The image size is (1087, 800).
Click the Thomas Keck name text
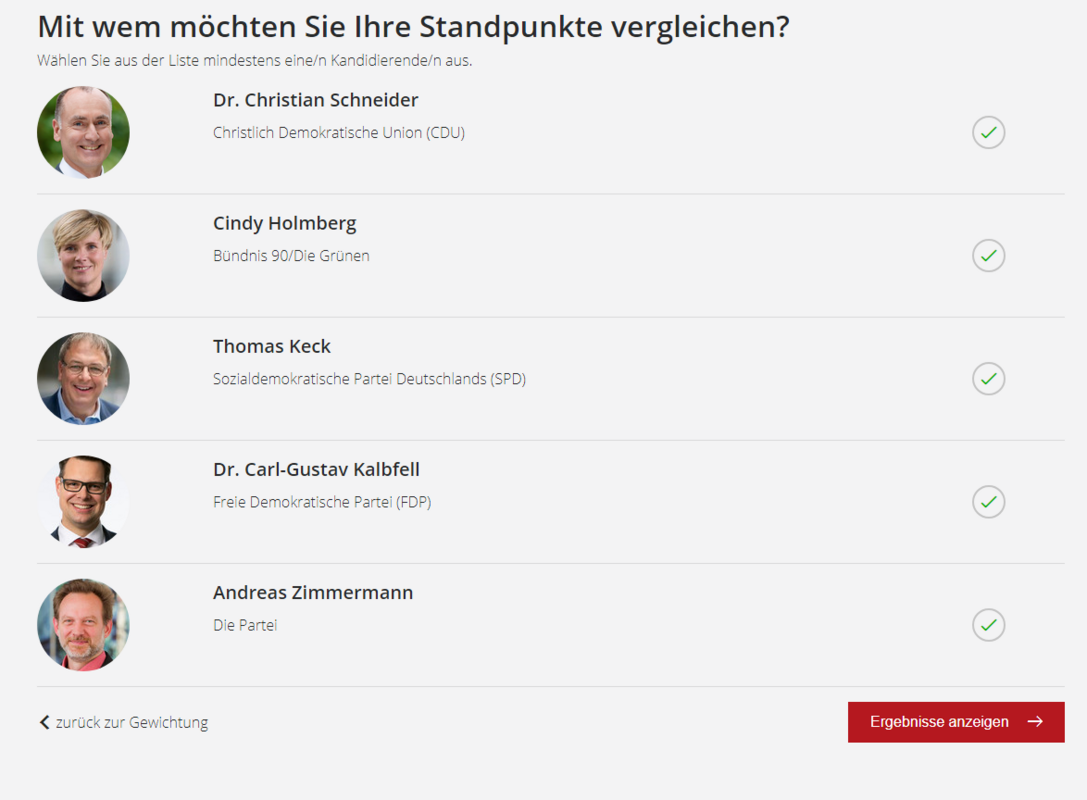tap(271, 346)
